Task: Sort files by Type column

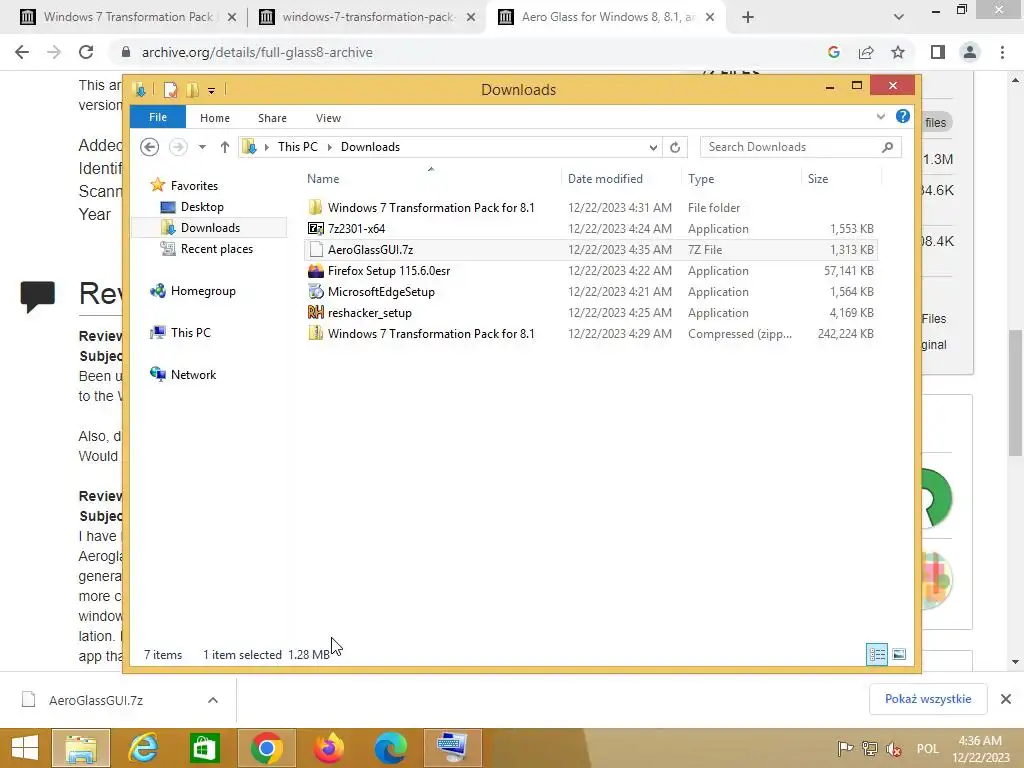Action: pyautogui.click(x=701, y=179)
